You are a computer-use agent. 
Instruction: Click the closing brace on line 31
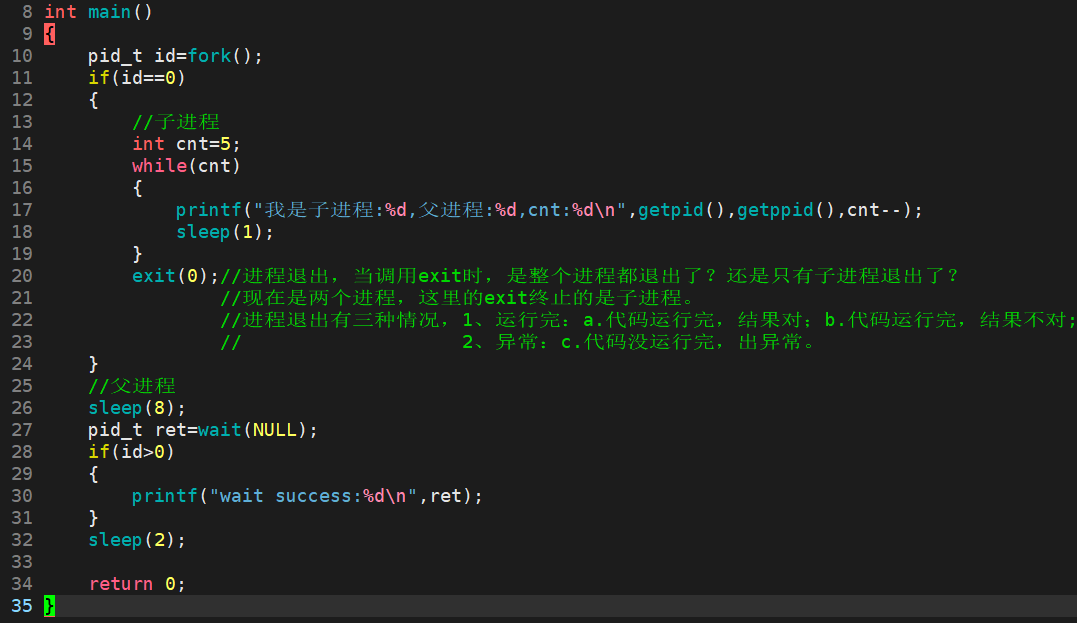93,518
